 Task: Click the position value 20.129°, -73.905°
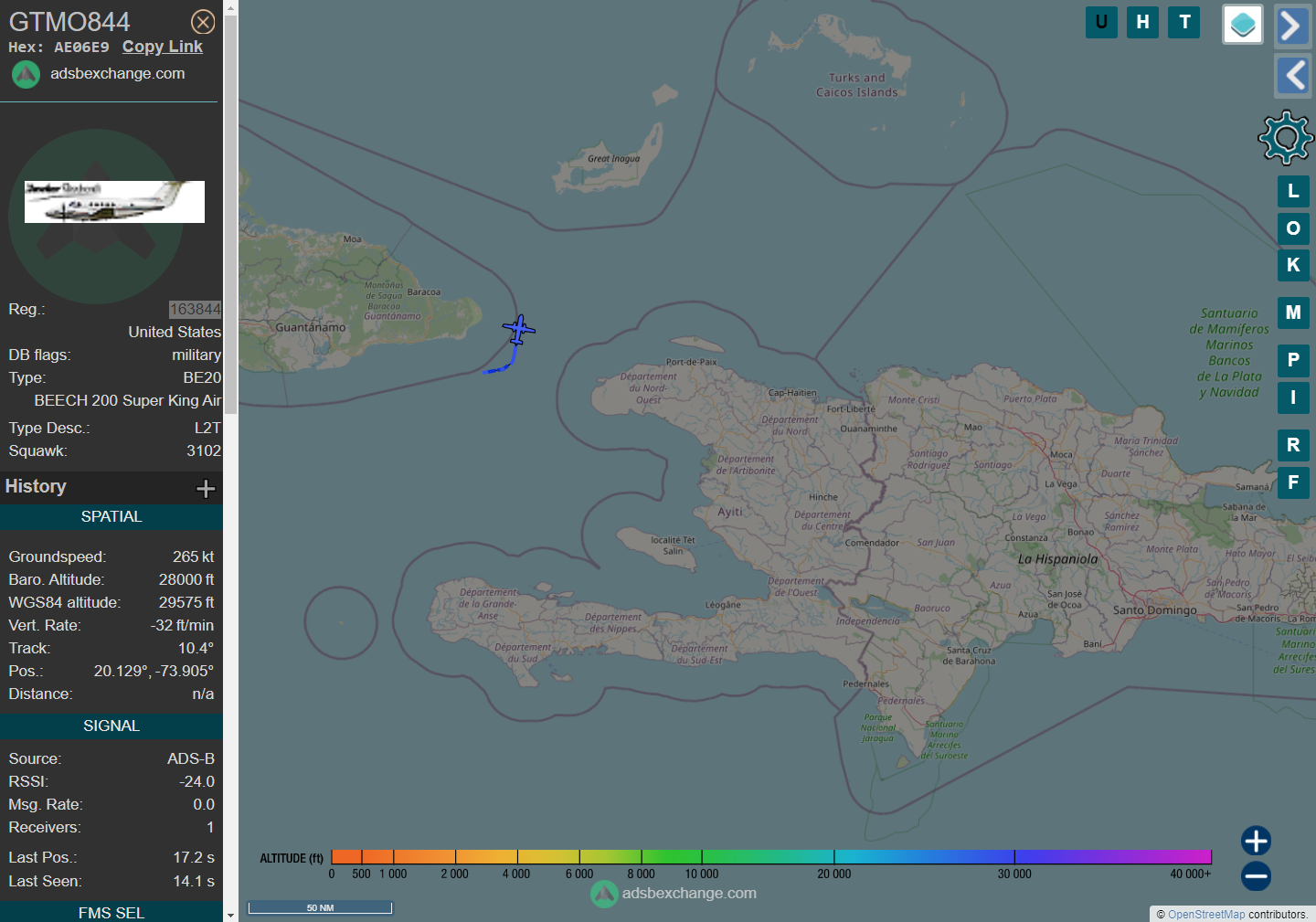(x=154, y=671)
